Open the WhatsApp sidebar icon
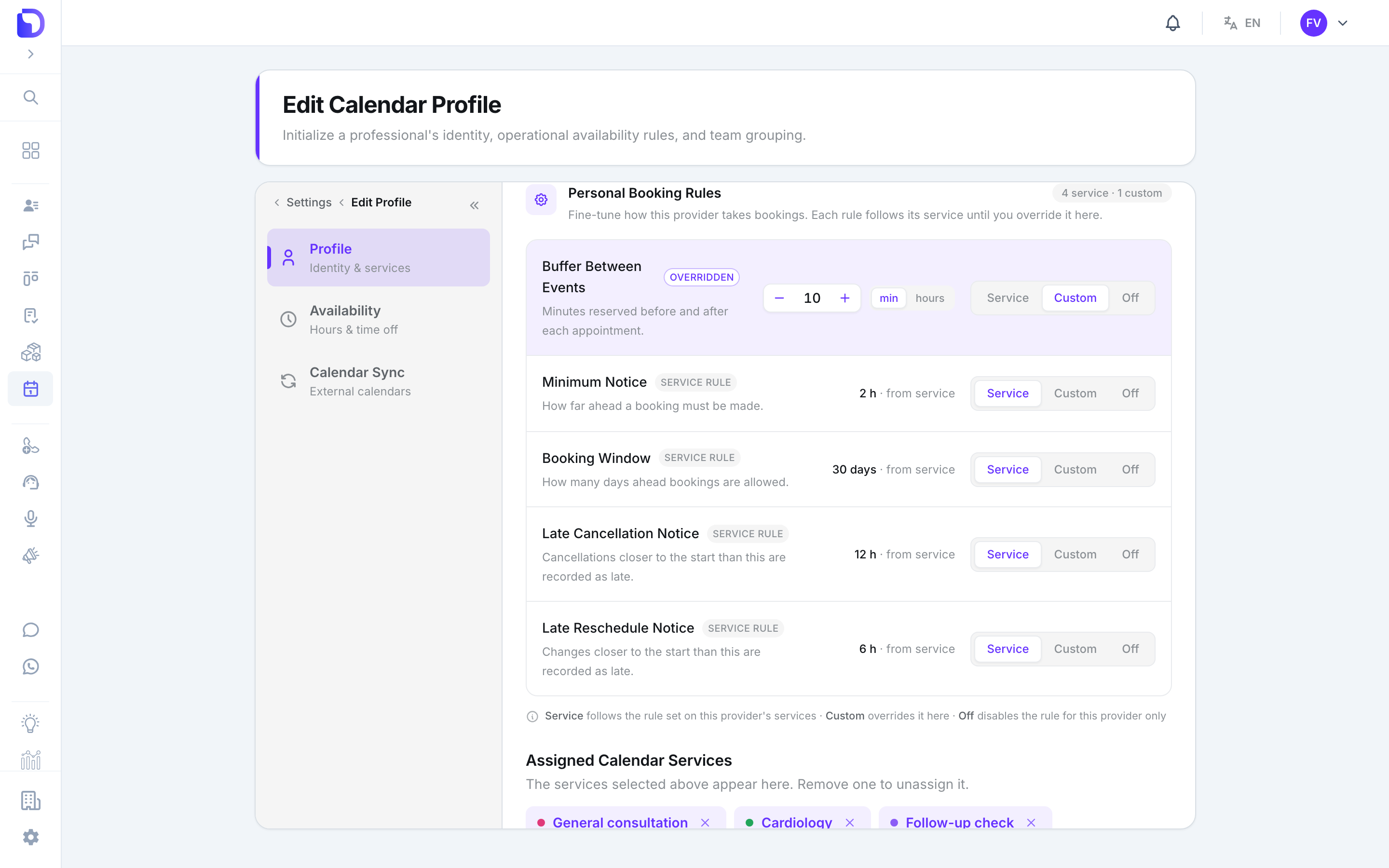Viewport: 1389px width, 868px height. pyautogui.click(x=30, y=667)
